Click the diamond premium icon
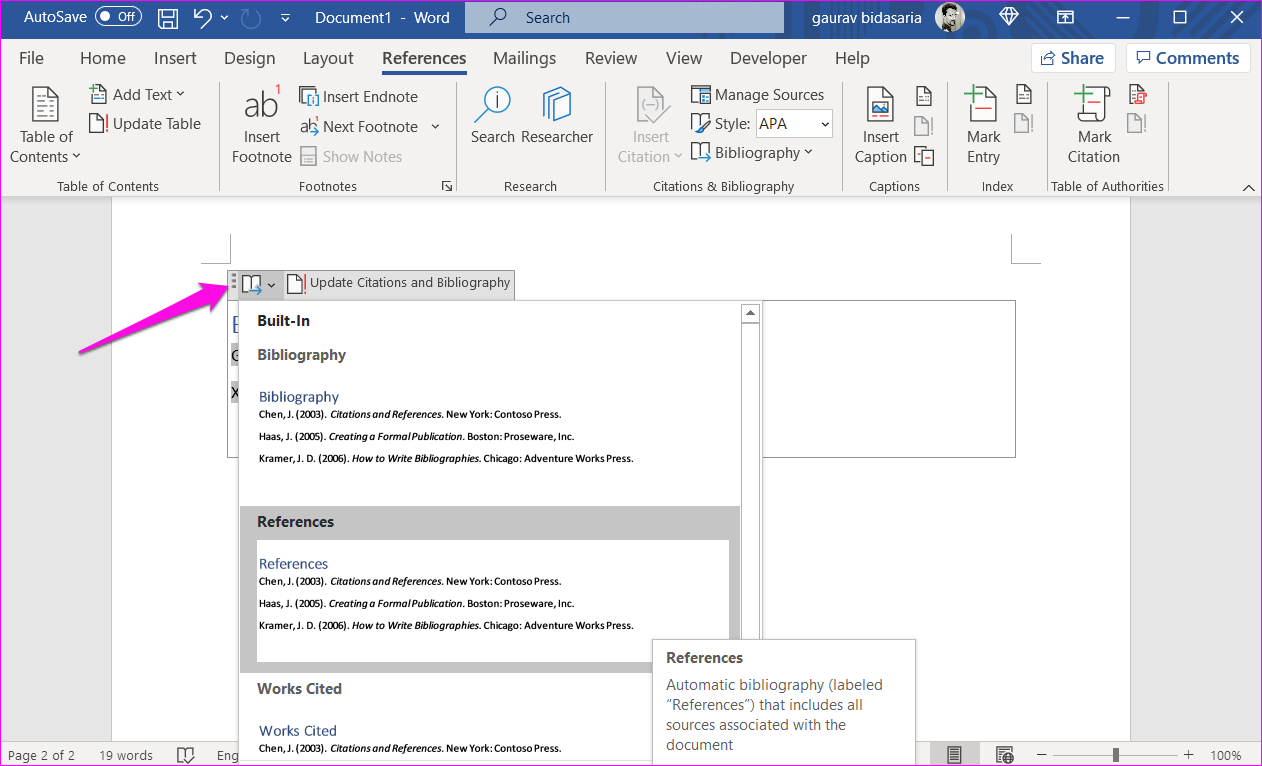1262x766 pixels. pos(1008,17)
